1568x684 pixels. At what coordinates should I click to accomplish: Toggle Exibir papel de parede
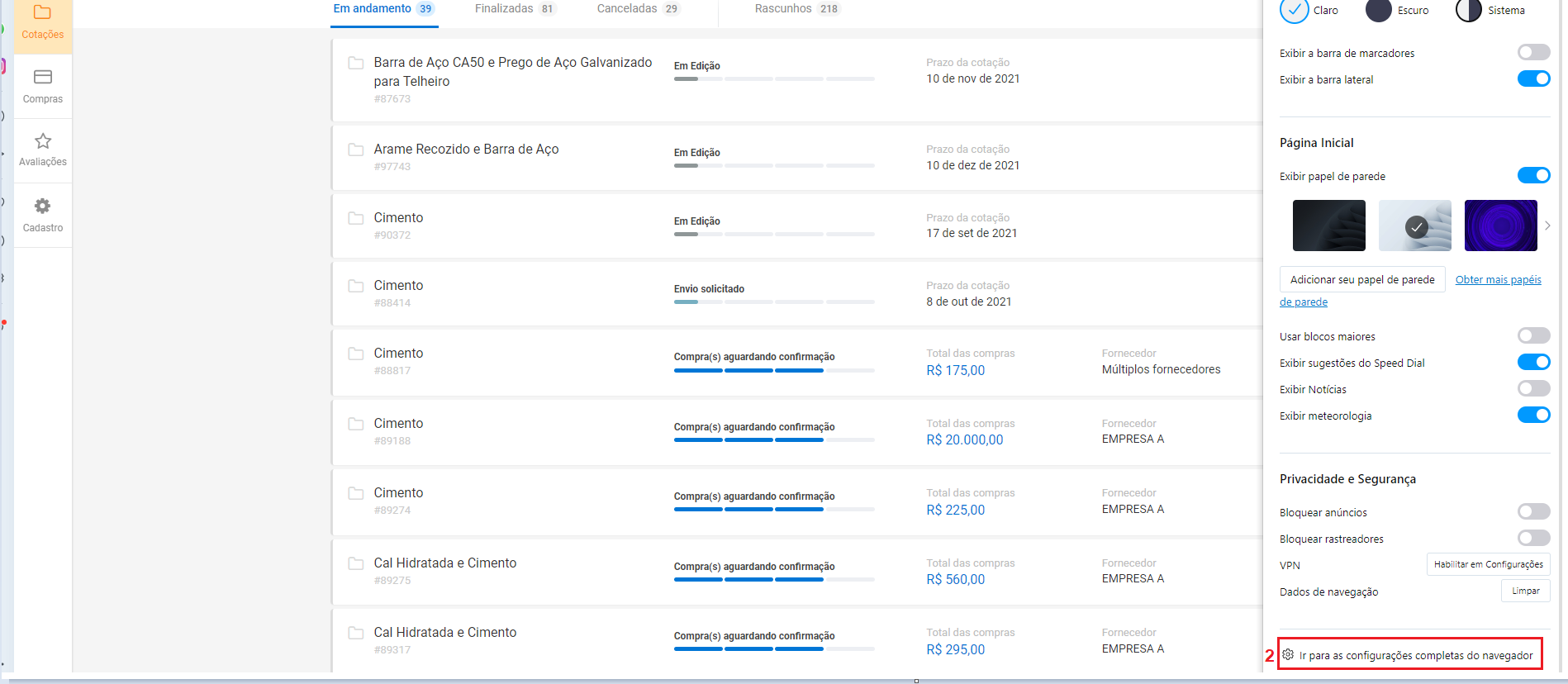click(x=1533, y=176)
